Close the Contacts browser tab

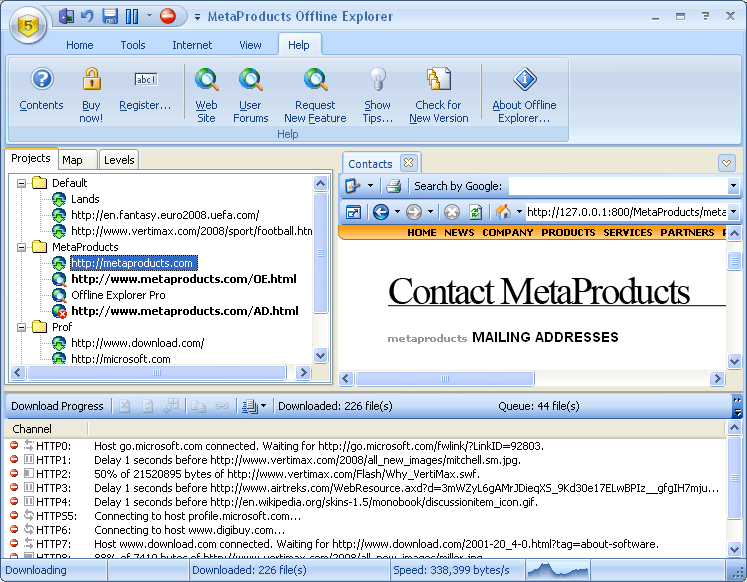pos(408,163)
